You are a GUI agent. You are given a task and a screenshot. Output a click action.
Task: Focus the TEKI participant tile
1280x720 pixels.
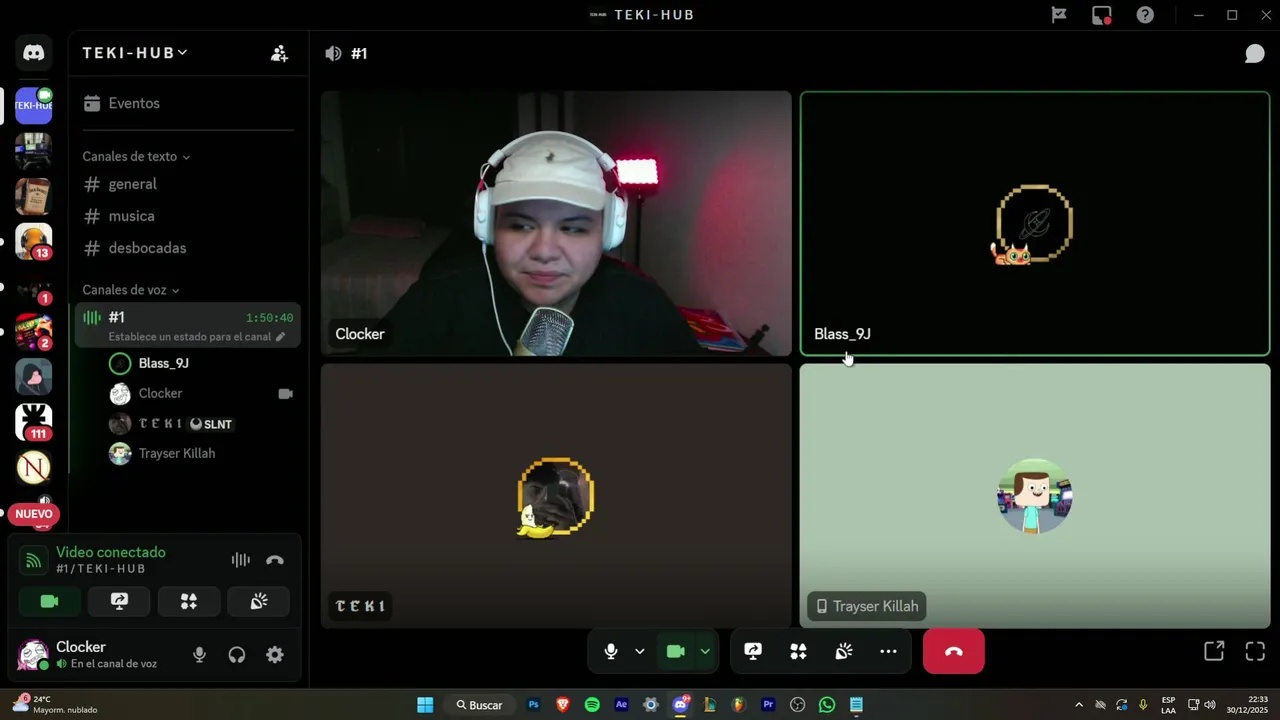556,496
